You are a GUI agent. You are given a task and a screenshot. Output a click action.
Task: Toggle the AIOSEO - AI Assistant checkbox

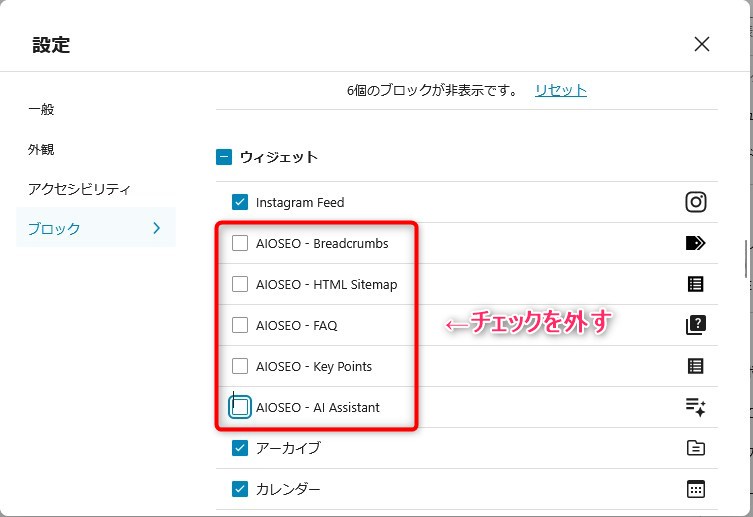(240, 407)
